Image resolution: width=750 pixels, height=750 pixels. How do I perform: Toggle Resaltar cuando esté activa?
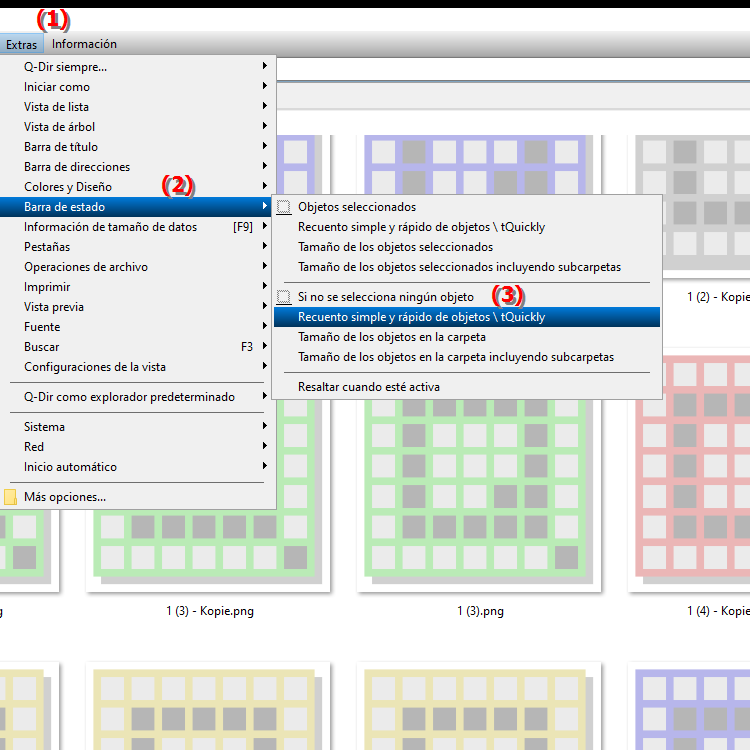tap(467, 387)
